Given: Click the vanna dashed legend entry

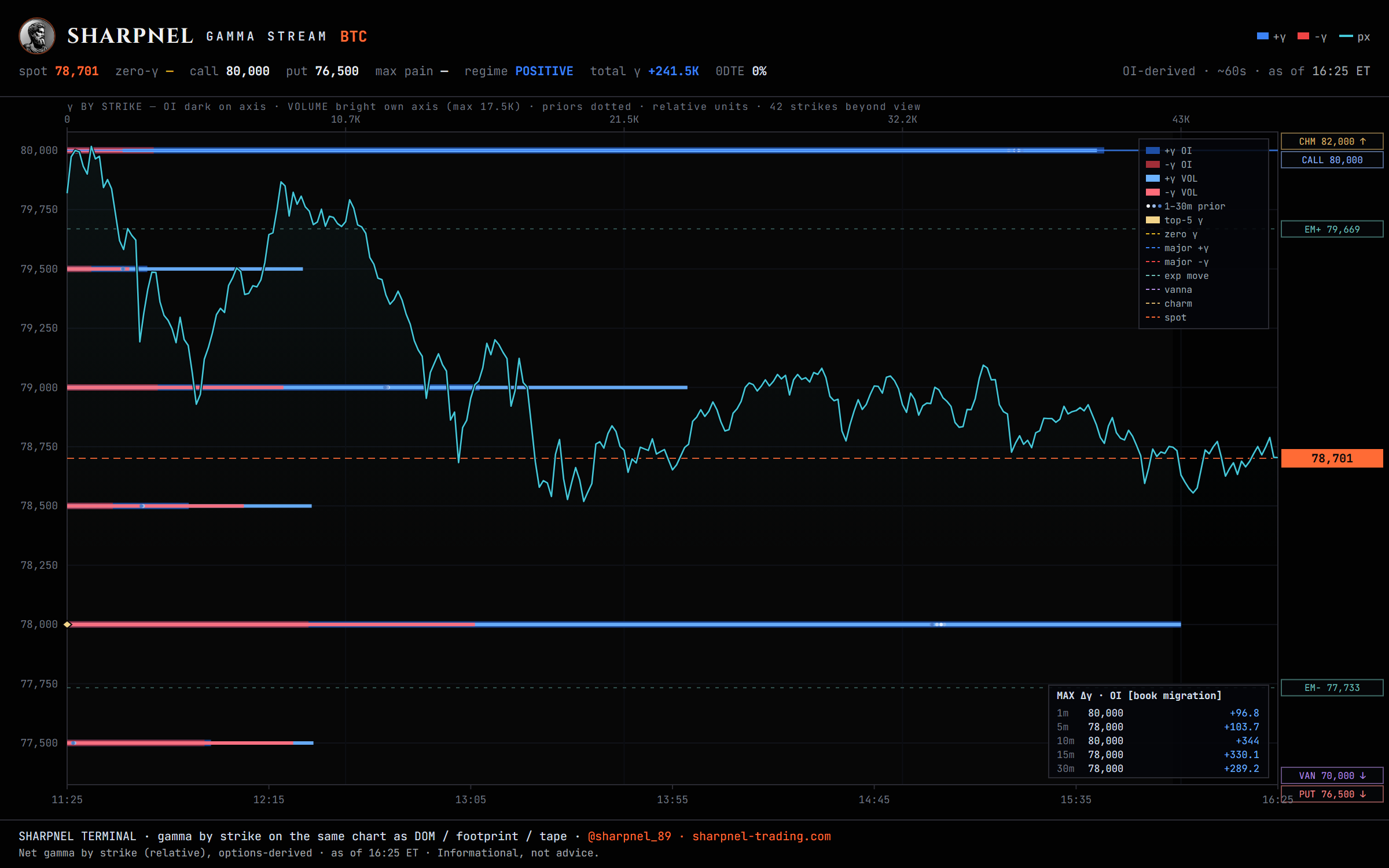Looking at the screenshot, I should coord(1169,289).
